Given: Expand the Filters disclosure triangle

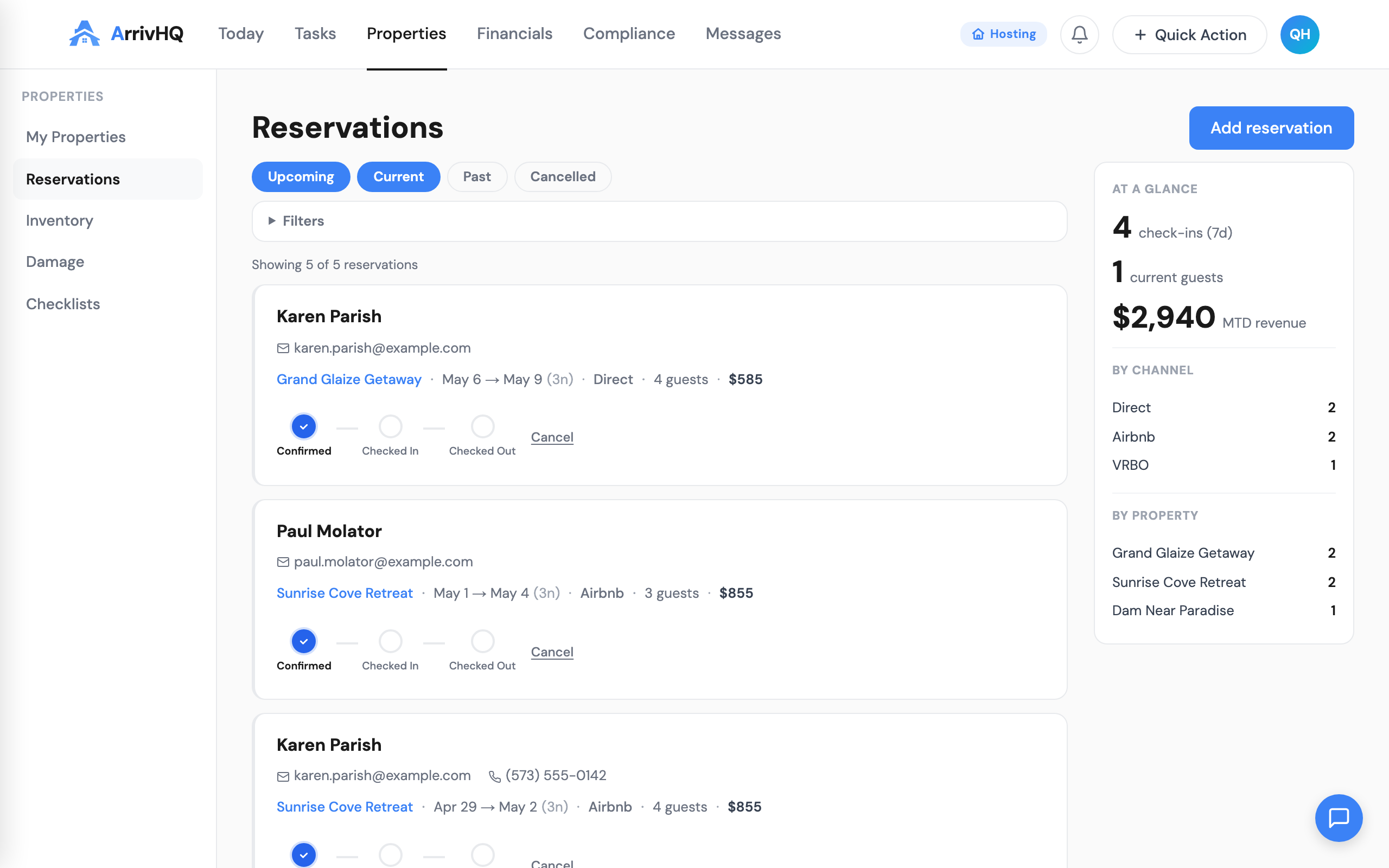Looking at the screenshot, I should pyautogui.click(x=272, y=221).
